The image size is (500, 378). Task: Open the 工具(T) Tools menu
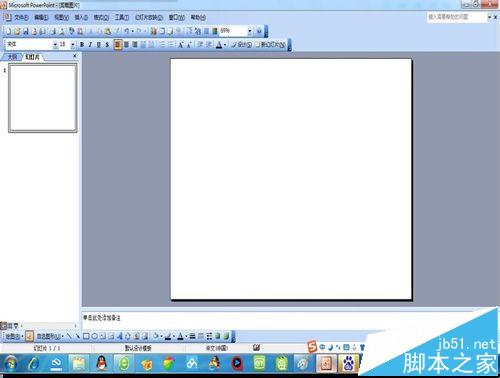tap(122, 17)
